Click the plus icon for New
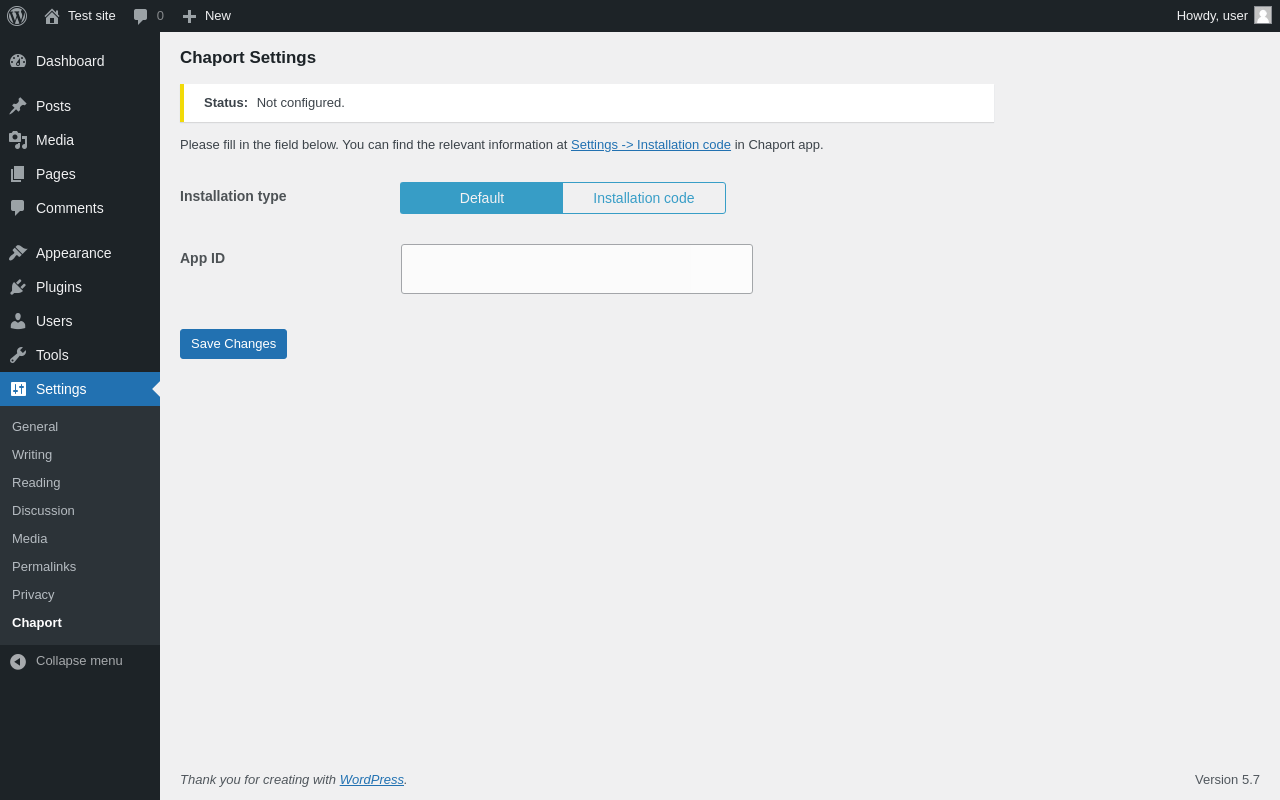Screen dimensions: 1280x800 point(189,16)
